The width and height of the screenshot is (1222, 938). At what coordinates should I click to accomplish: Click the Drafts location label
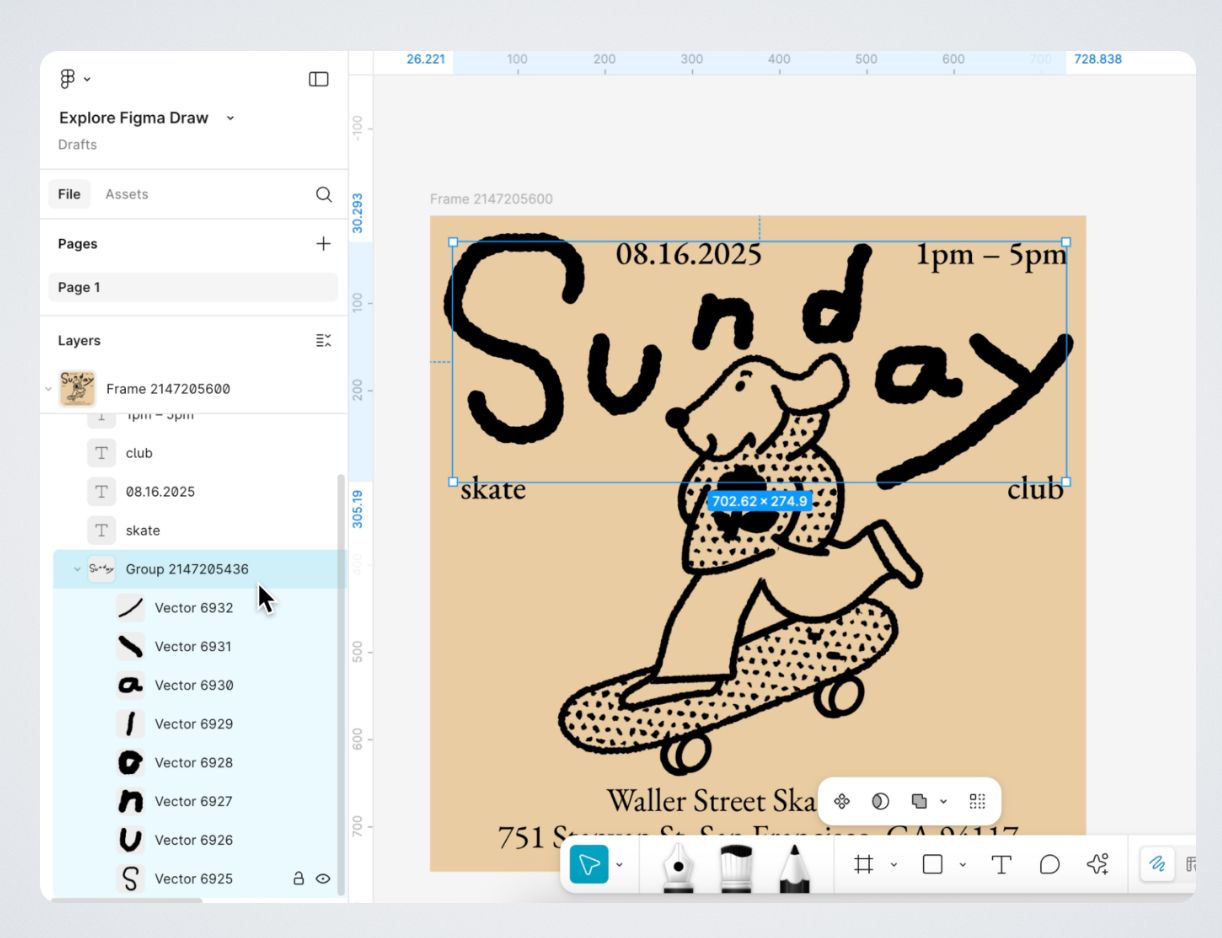[x=77, y=144]
